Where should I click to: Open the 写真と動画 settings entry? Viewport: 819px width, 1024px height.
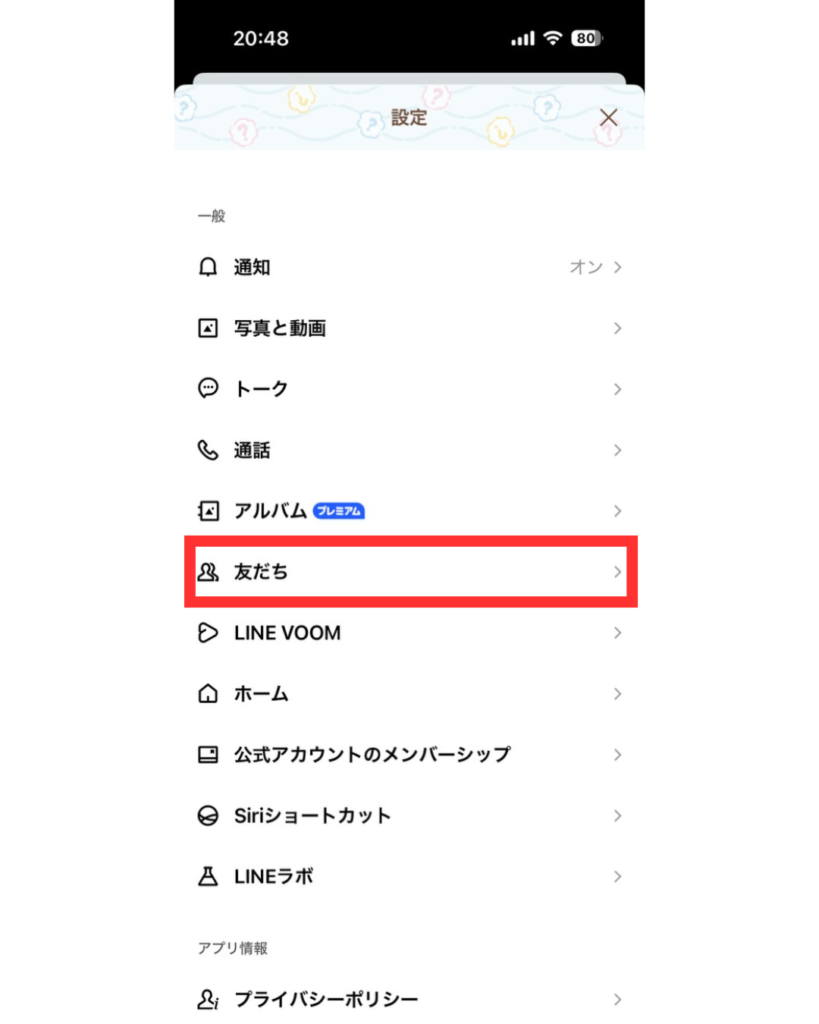click(x=410, y=328)
